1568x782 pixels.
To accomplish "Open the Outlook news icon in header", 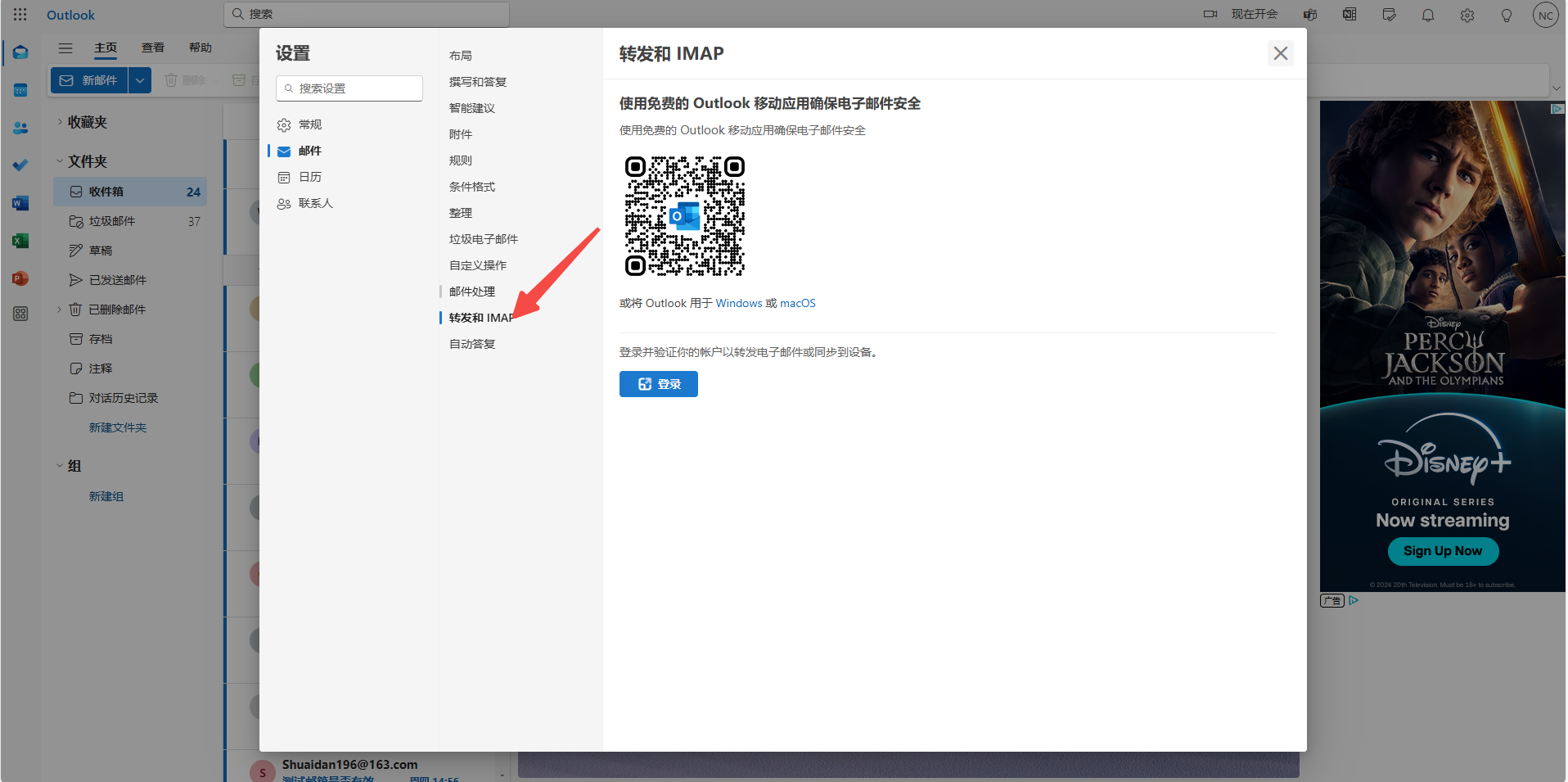I will 1349,15.
